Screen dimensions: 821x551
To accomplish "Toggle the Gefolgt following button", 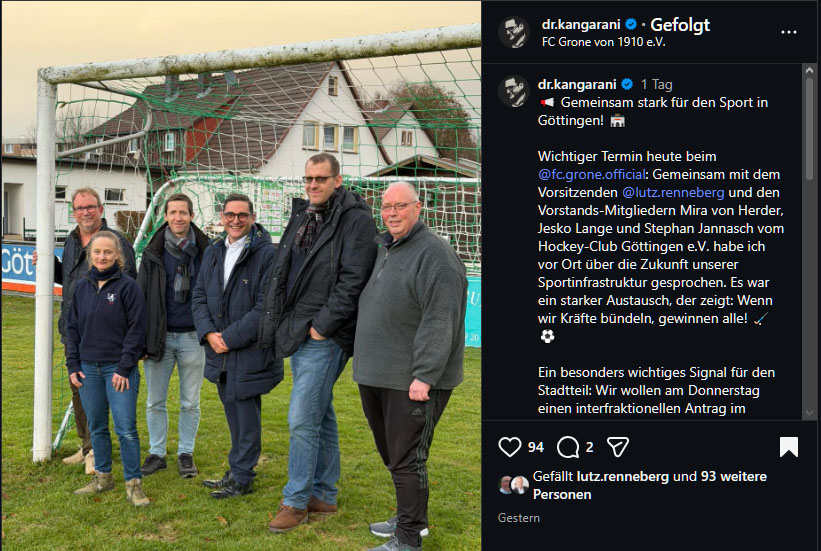I will click(x=680, y=25).
